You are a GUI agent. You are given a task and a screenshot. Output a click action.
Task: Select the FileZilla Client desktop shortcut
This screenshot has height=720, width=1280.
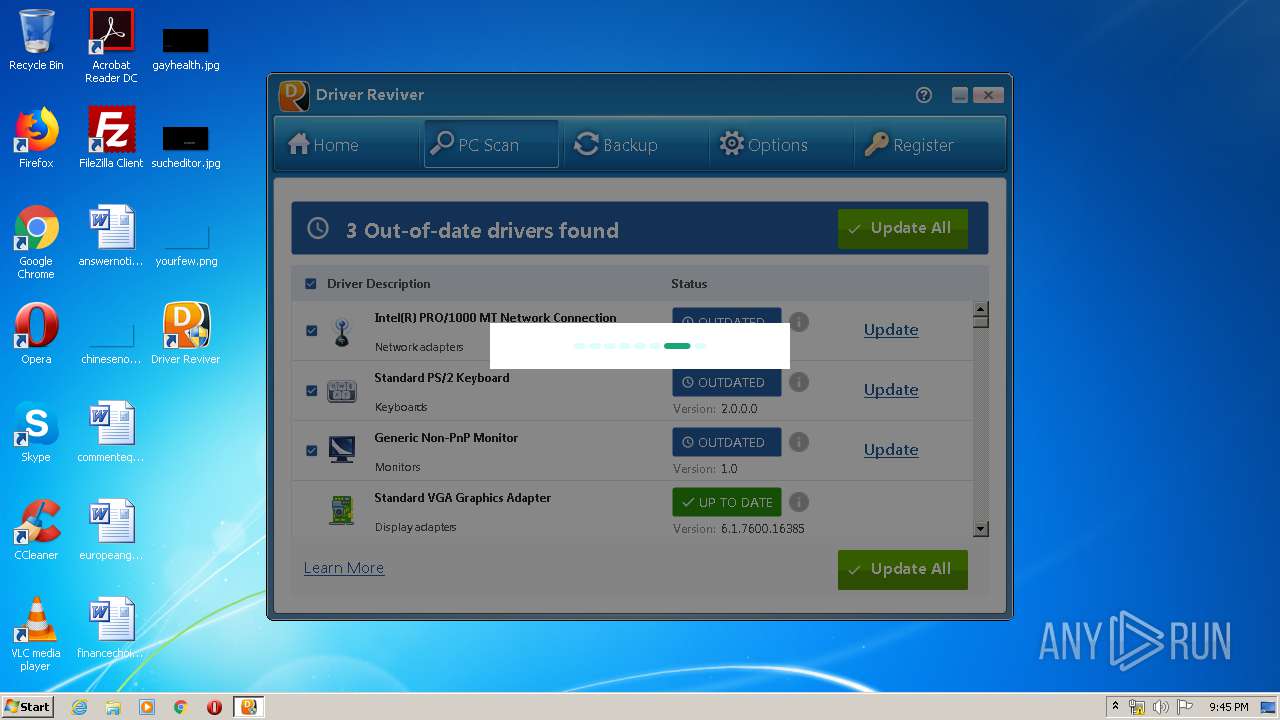tap(111, 138)
